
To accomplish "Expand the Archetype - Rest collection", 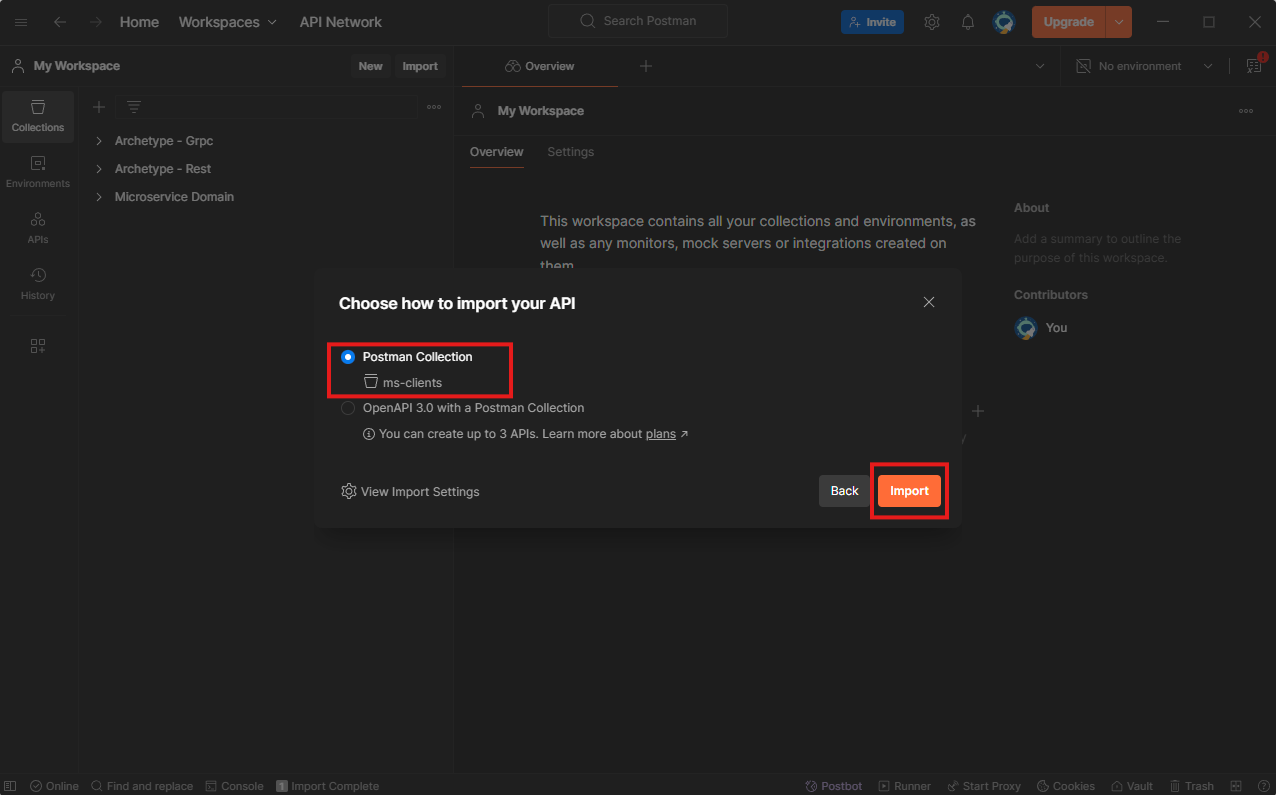I will 99,169.
